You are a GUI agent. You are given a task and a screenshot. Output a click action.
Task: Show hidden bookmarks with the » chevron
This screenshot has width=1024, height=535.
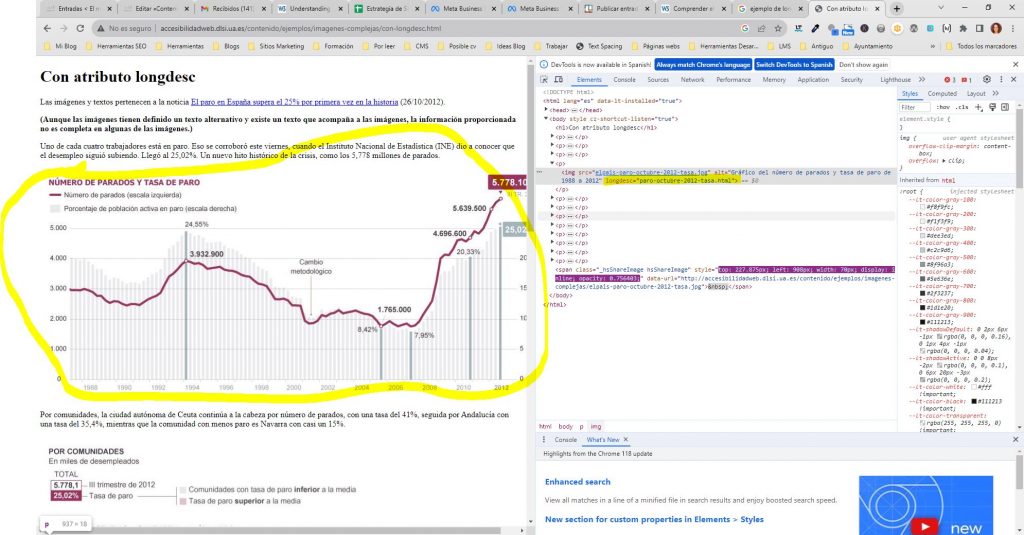pos(933,46)
